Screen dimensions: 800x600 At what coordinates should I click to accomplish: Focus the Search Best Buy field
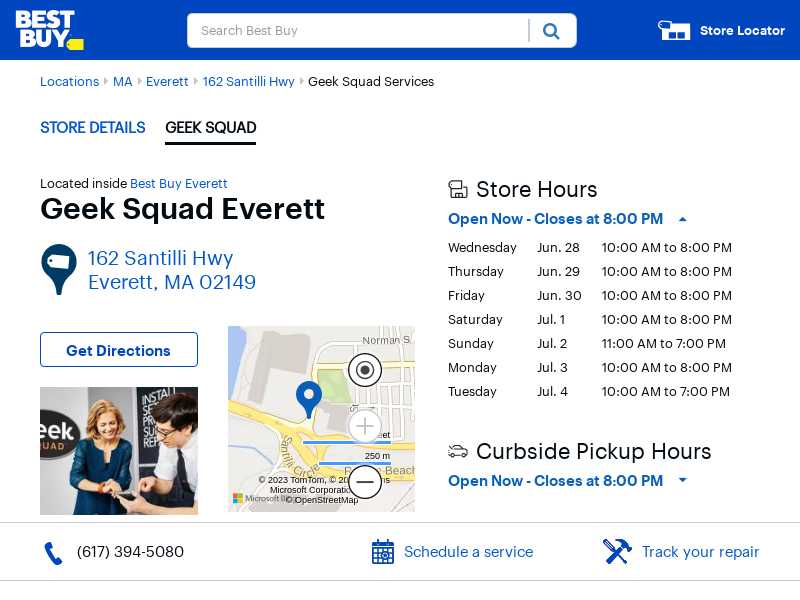click(x=357, y=31)
